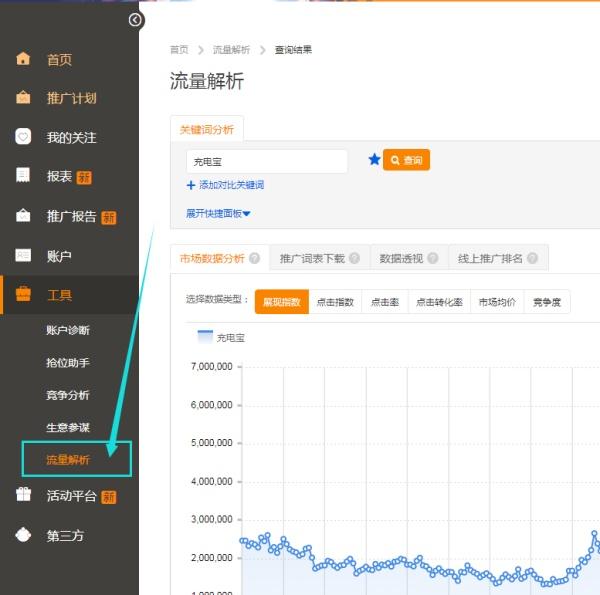
Task: Open 活动平台 in the sidebar
Action: pos(72,496)
